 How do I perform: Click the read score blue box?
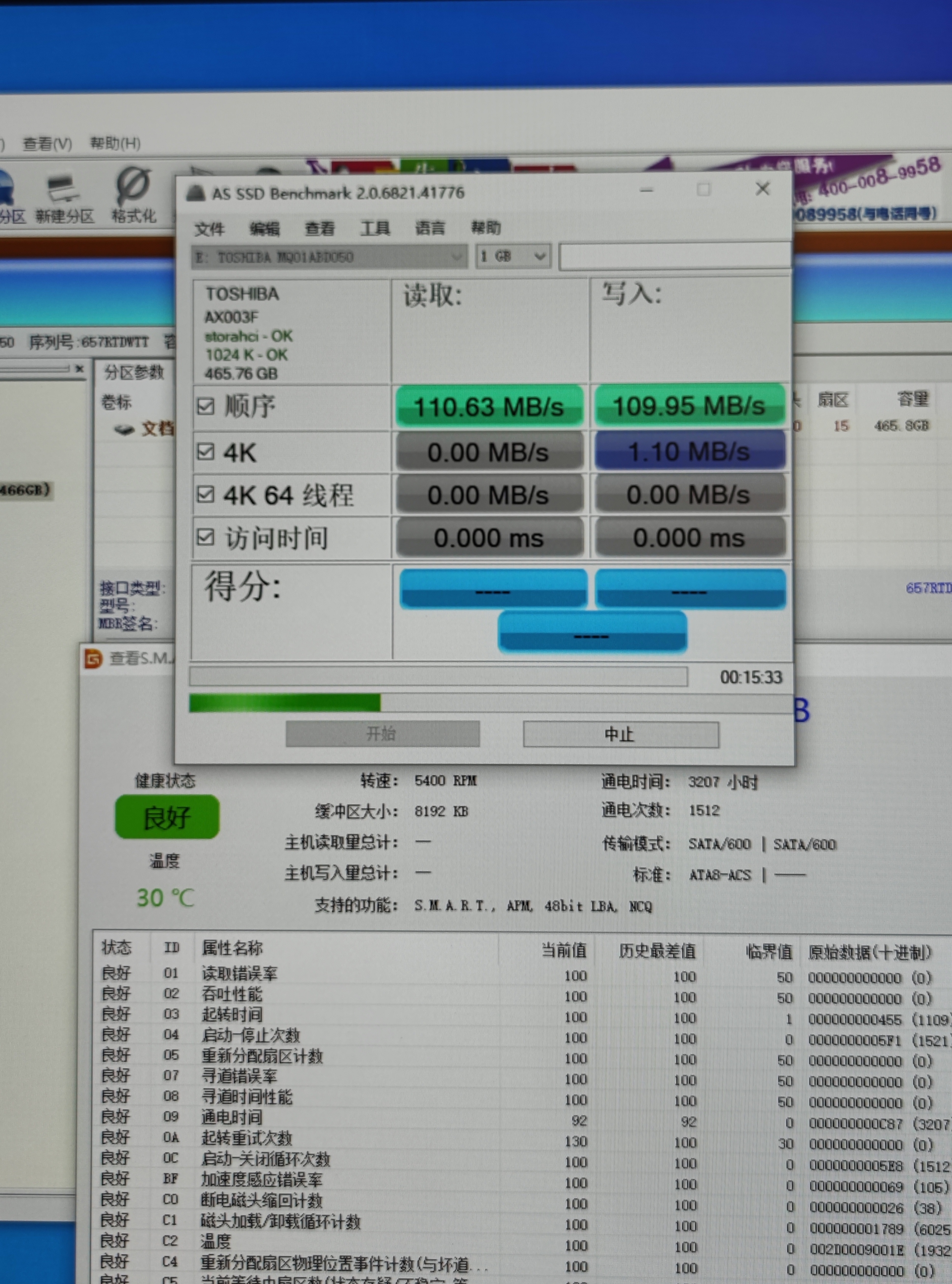coord(493,589)
